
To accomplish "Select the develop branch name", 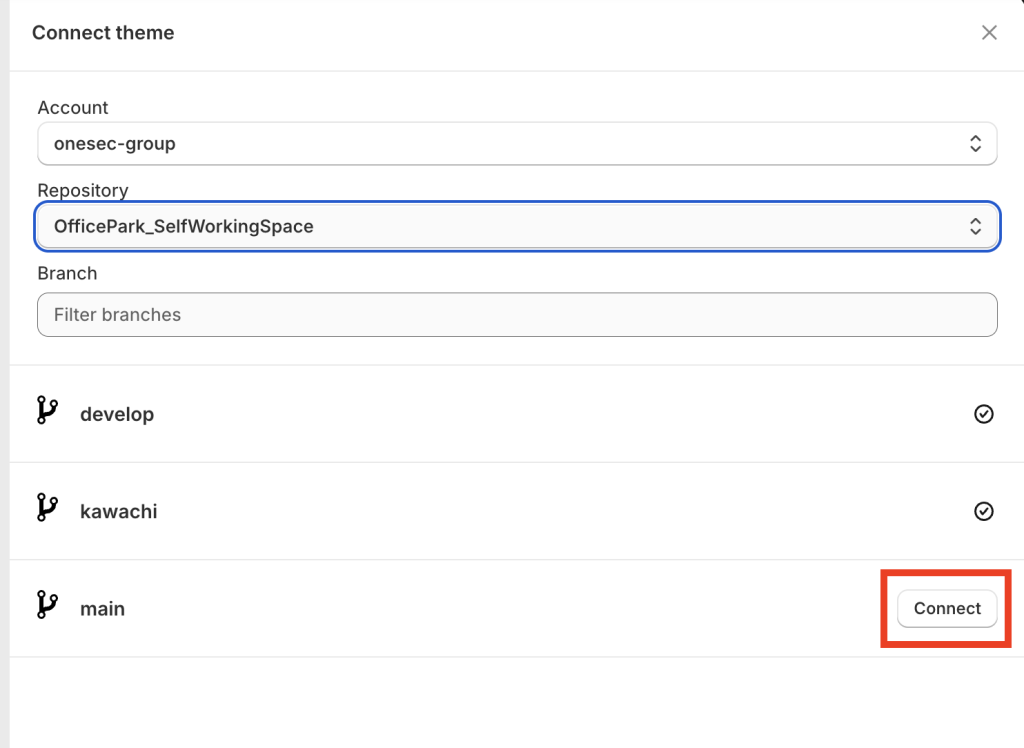I will point(117,414).
